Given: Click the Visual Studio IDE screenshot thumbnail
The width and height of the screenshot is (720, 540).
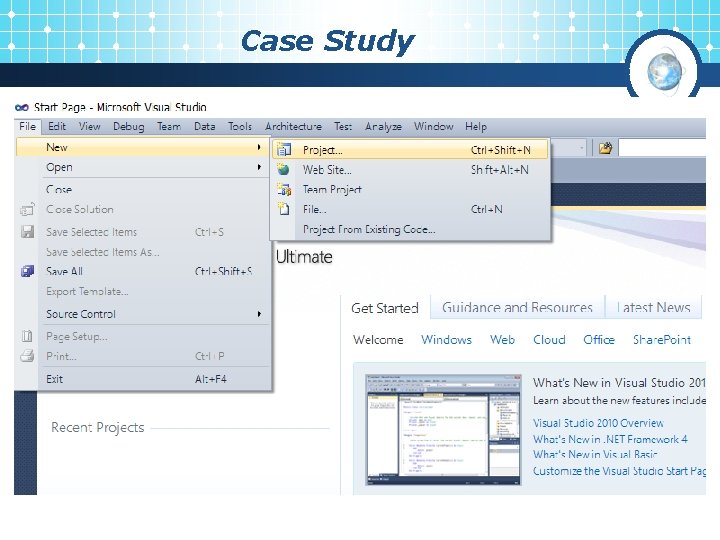Looking at the screenshot, I should point(443,429).
